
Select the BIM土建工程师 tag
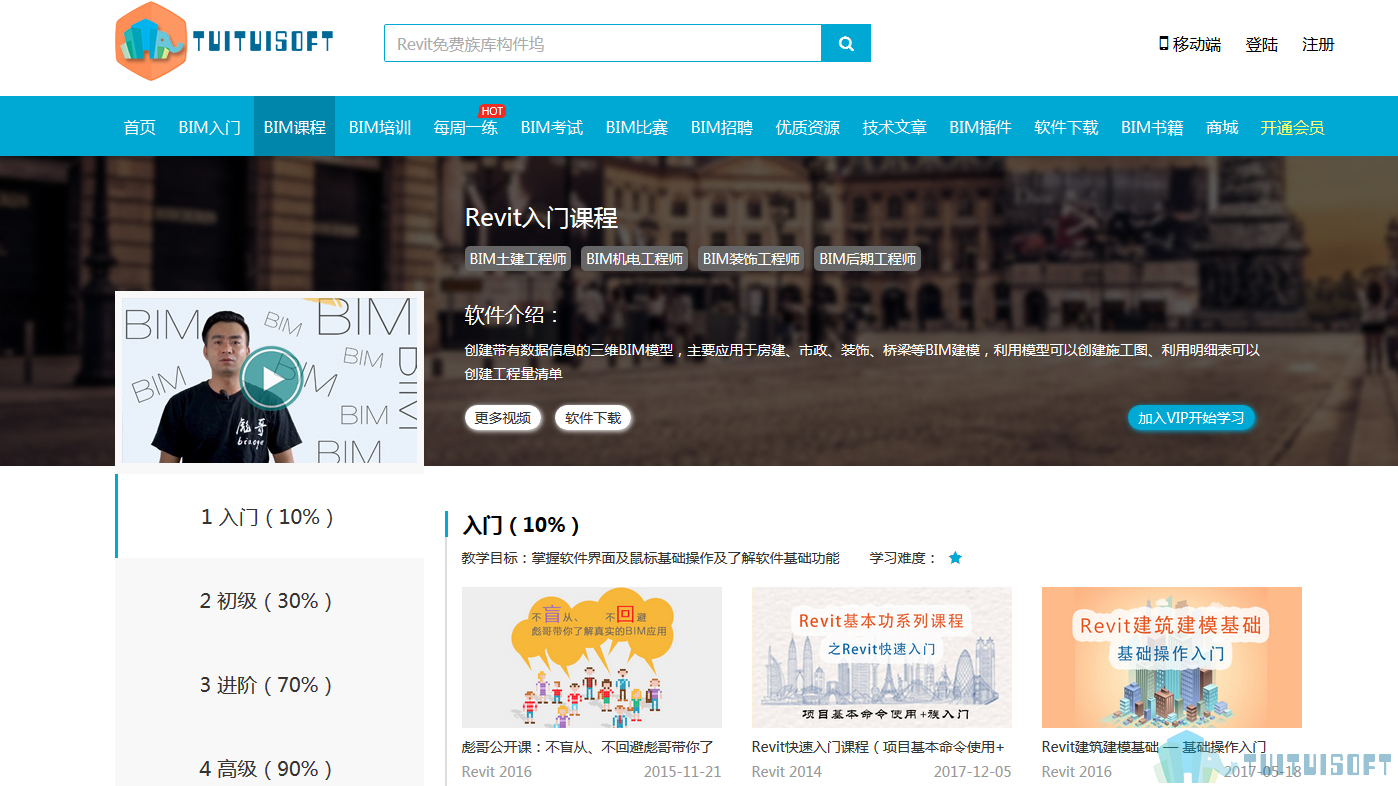[x=518, y=258]
